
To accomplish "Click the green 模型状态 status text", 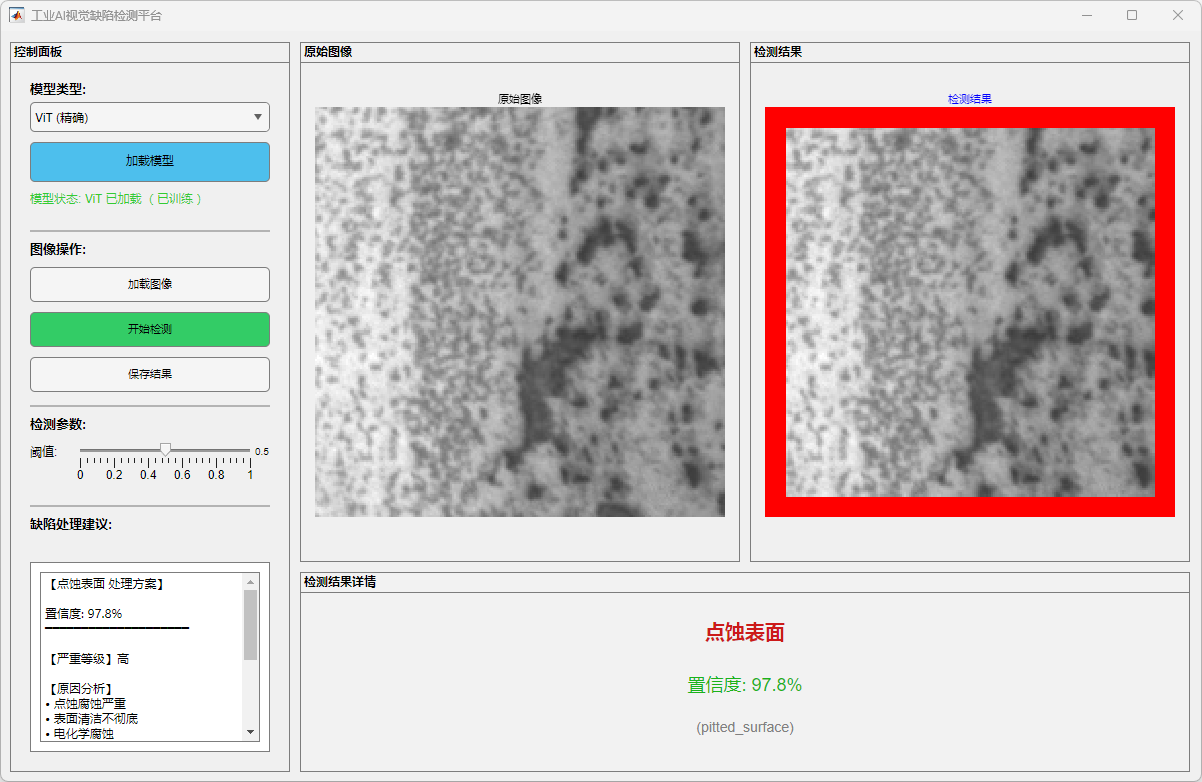I will tap(117, 199).
